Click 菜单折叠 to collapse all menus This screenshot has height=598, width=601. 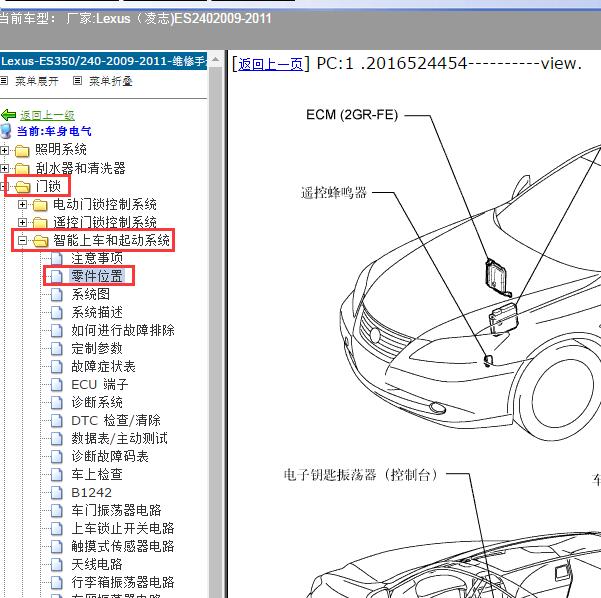(x=111, y=81)
